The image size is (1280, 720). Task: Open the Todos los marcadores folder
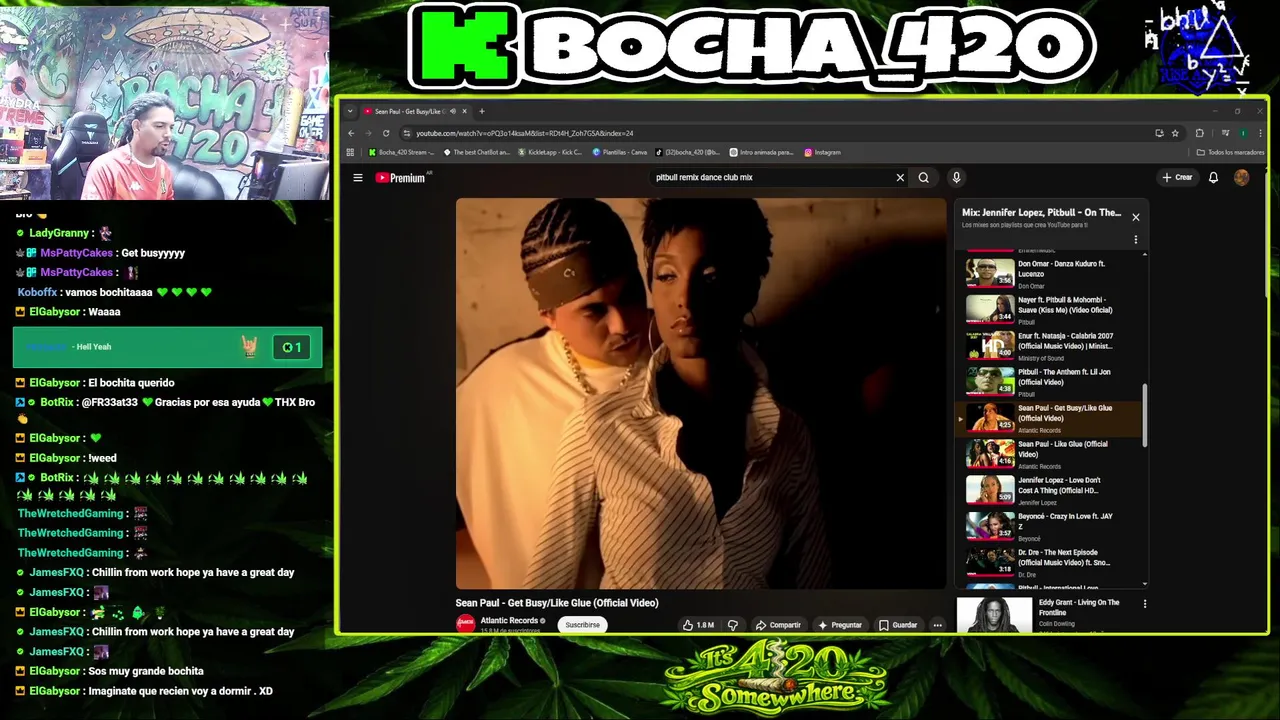click(1231, 153)
